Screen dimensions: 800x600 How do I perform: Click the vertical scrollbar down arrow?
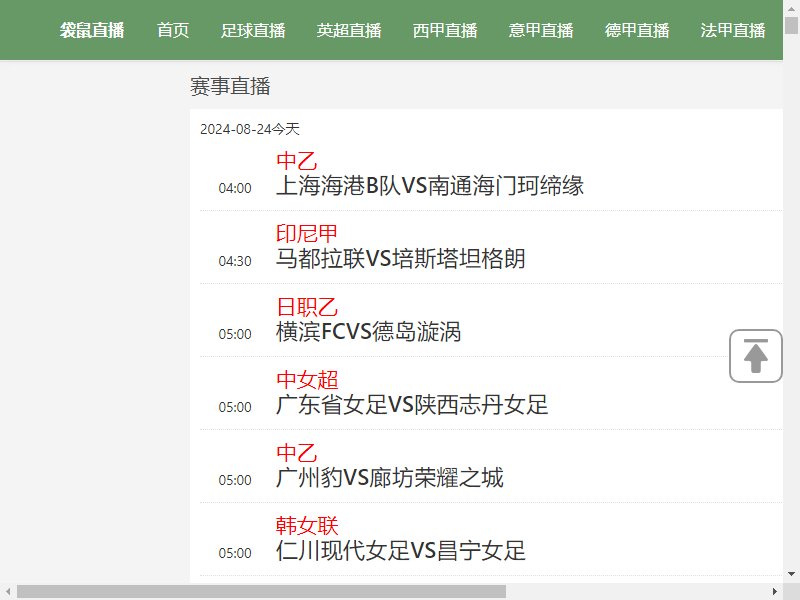791,576
